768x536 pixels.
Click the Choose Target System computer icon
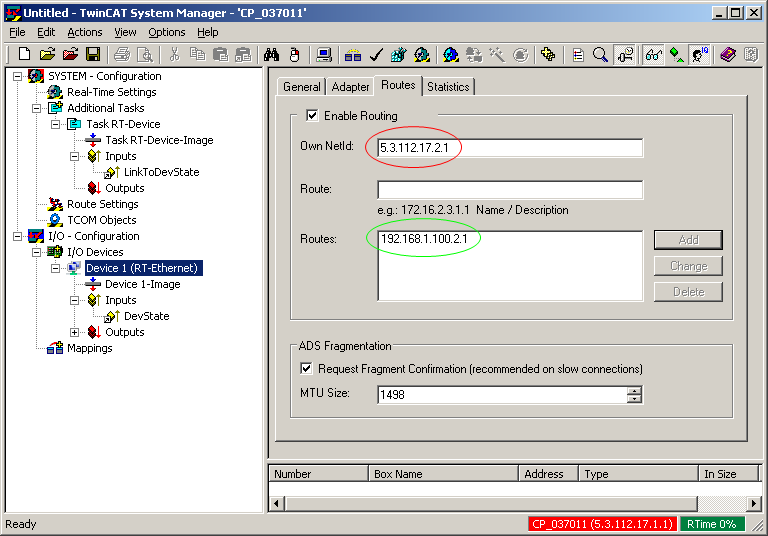pyautogui.click(x=324, y=54)
